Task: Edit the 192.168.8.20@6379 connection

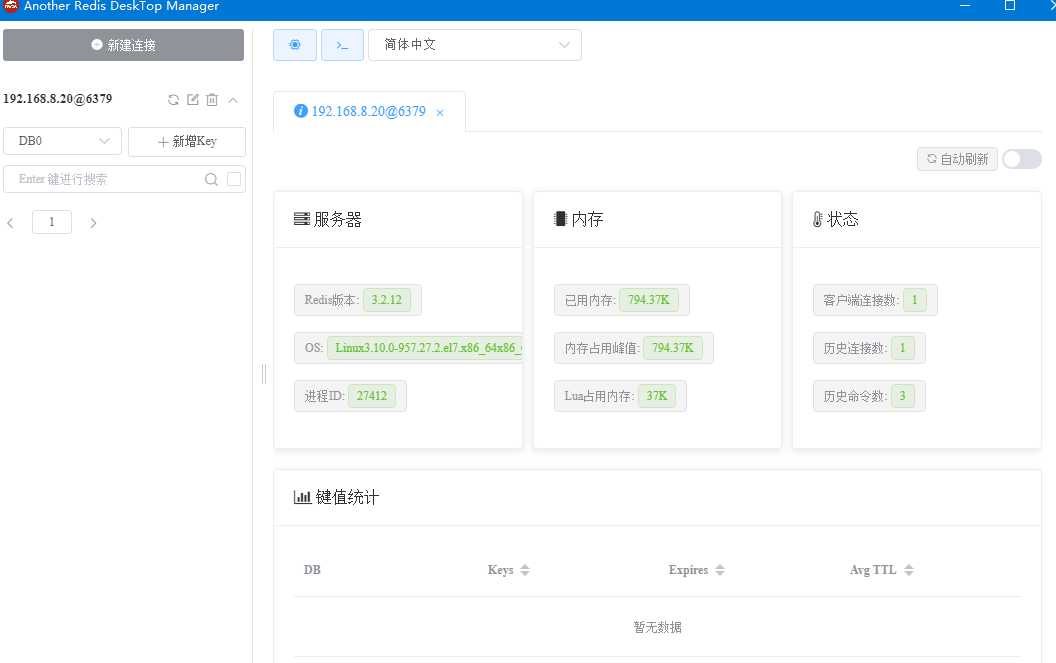Action: (193, 100)
